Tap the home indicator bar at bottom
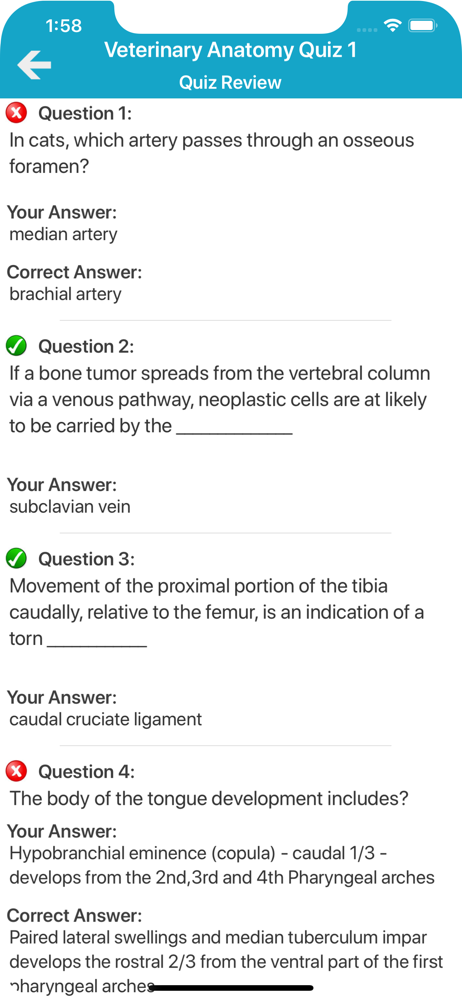This screenshot has width=462, height=1000. pyautogui.click(x=230, y=988)
